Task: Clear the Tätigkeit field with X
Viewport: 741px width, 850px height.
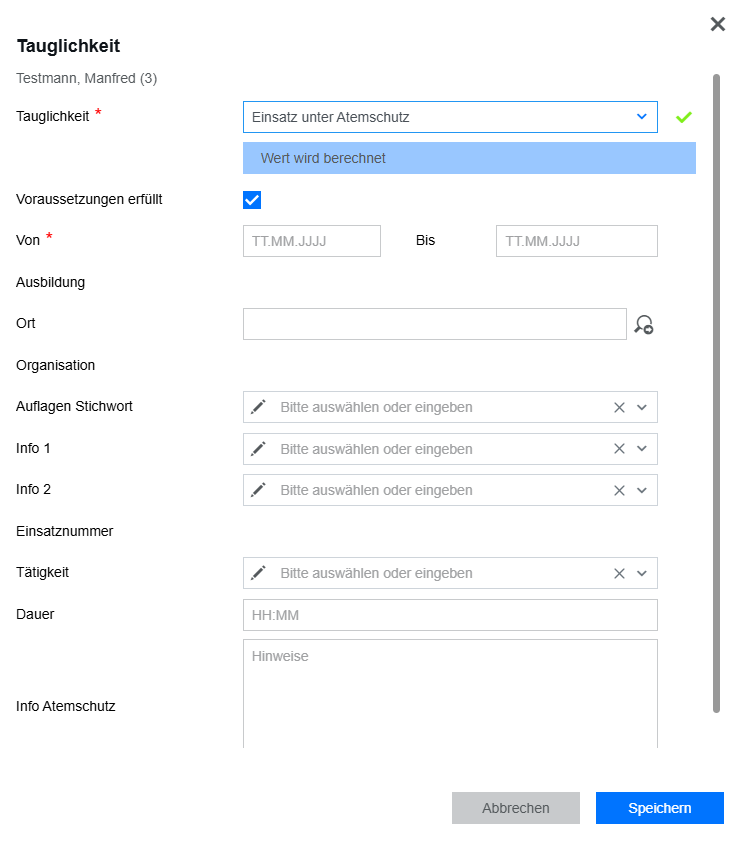Action: pos(619,574)
